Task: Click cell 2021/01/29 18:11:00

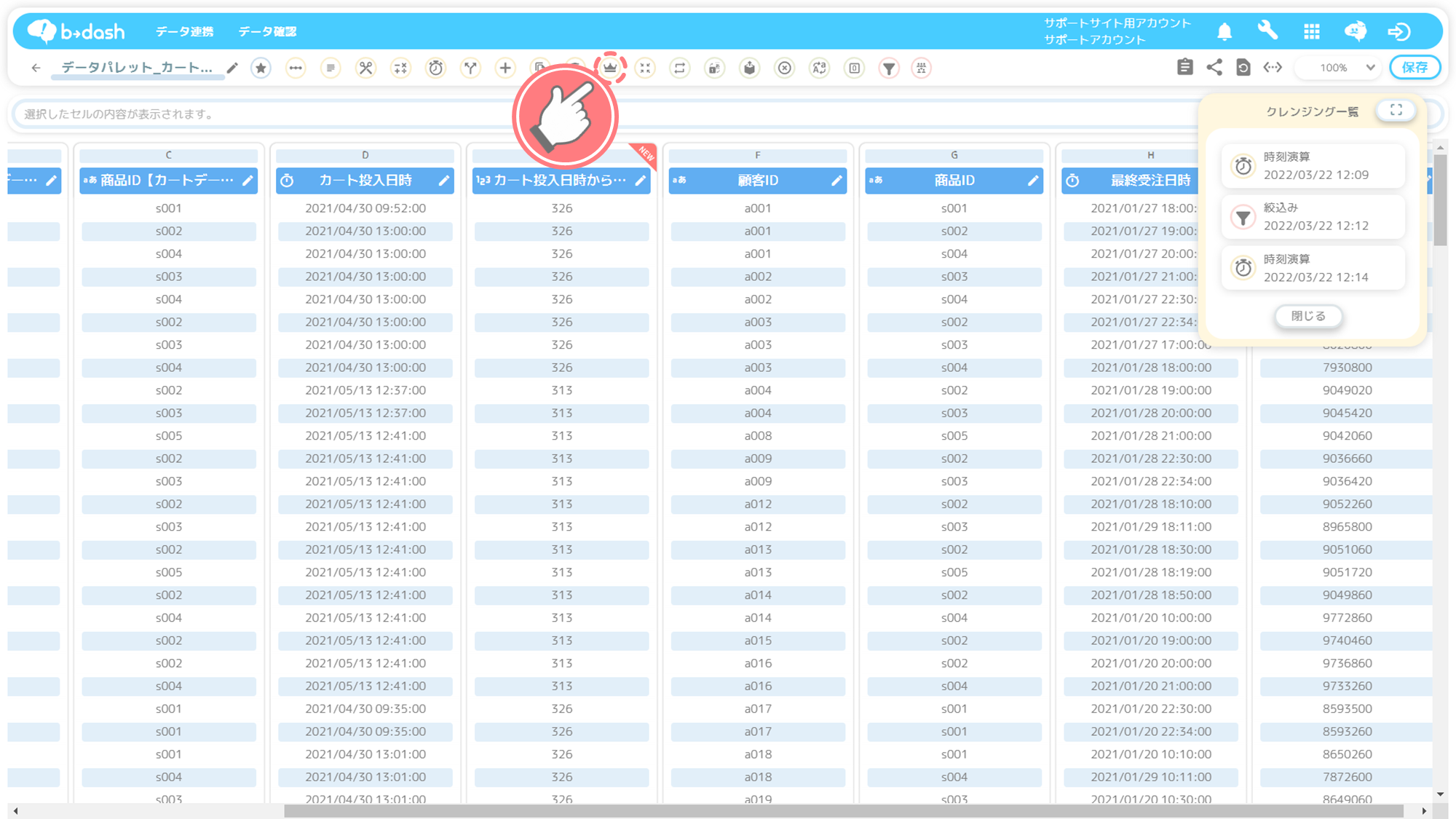Action: 1150,527
